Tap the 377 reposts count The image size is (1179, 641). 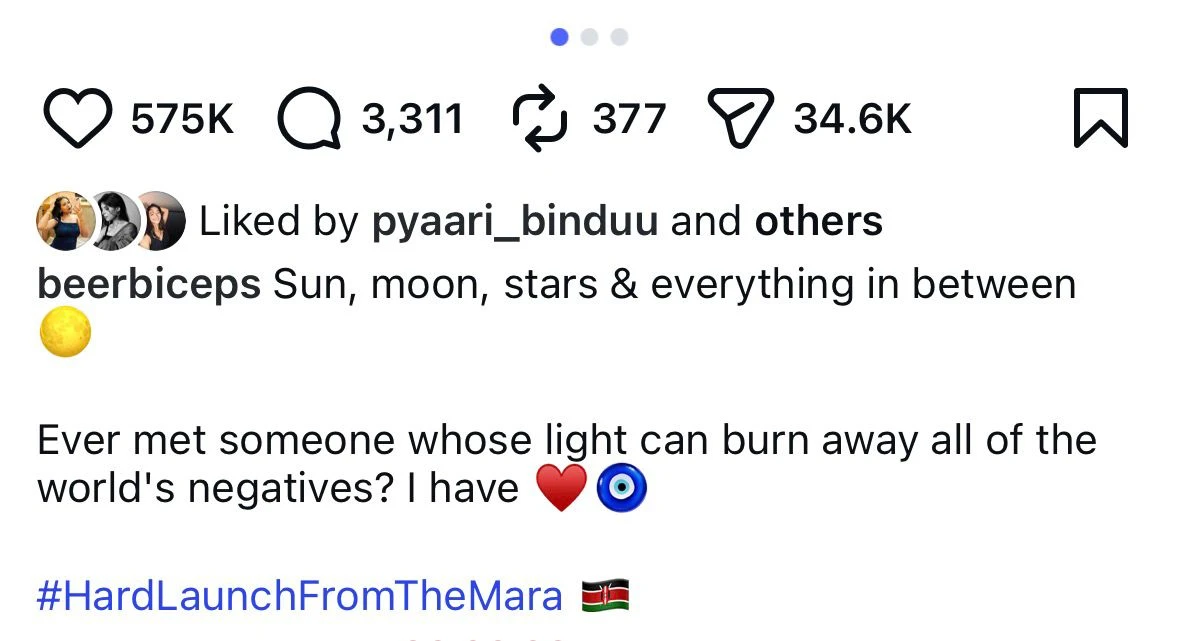click(629, 120)
